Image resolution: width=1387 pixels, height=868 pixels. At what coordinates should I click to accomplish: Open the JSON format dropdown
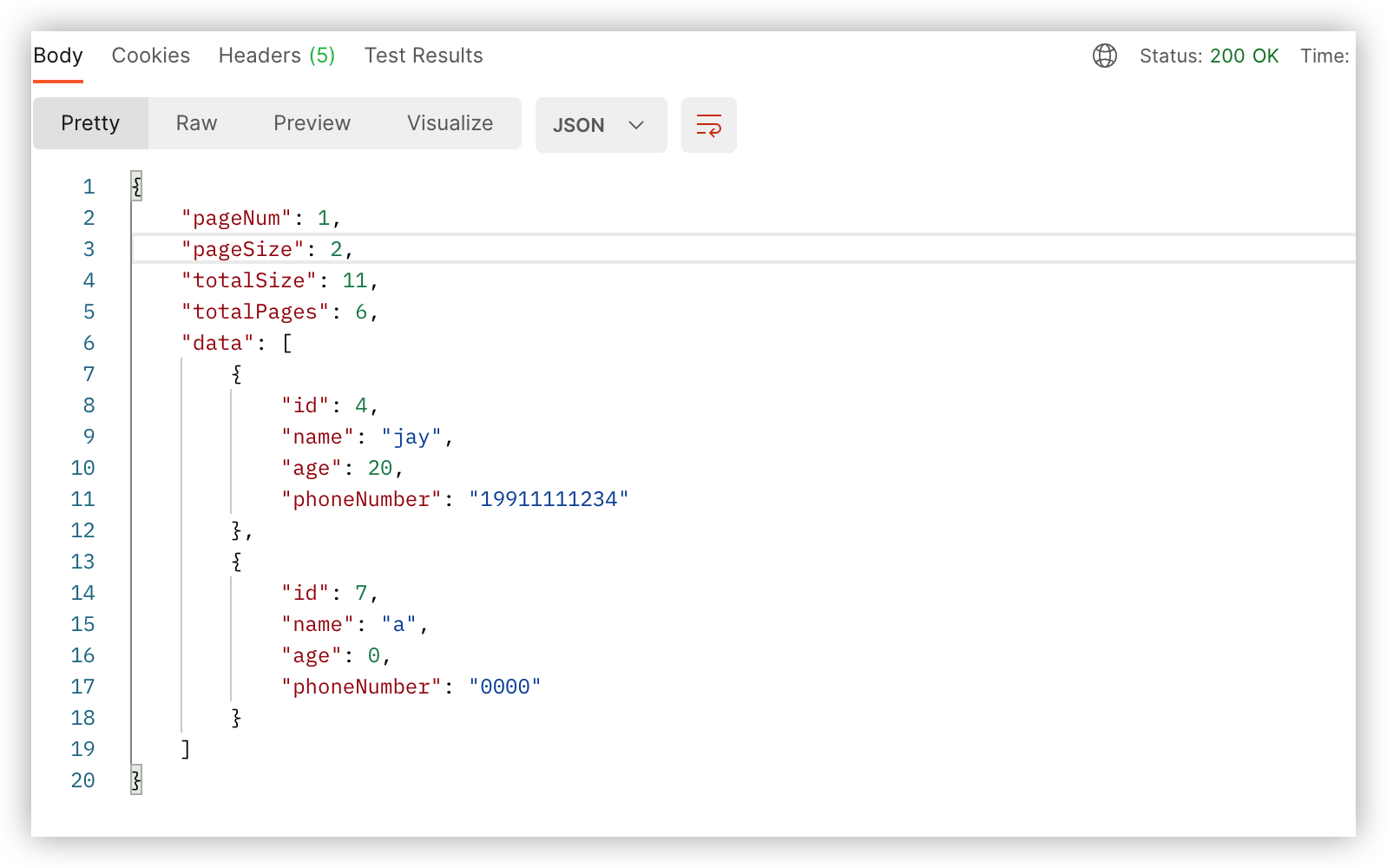click(x=601, y=125)
